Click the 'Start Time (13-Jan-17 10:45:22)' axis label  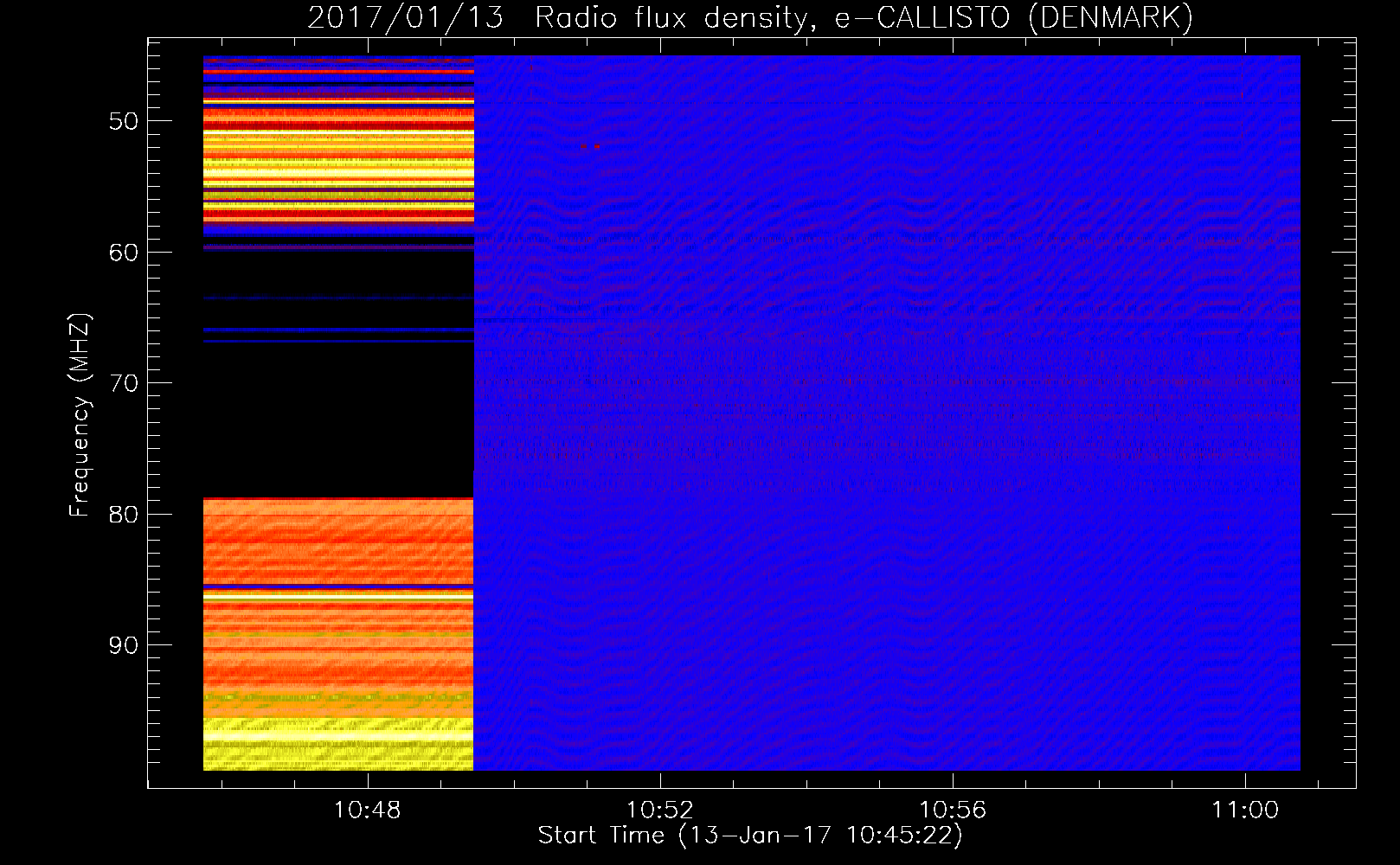tap(750, 835)
